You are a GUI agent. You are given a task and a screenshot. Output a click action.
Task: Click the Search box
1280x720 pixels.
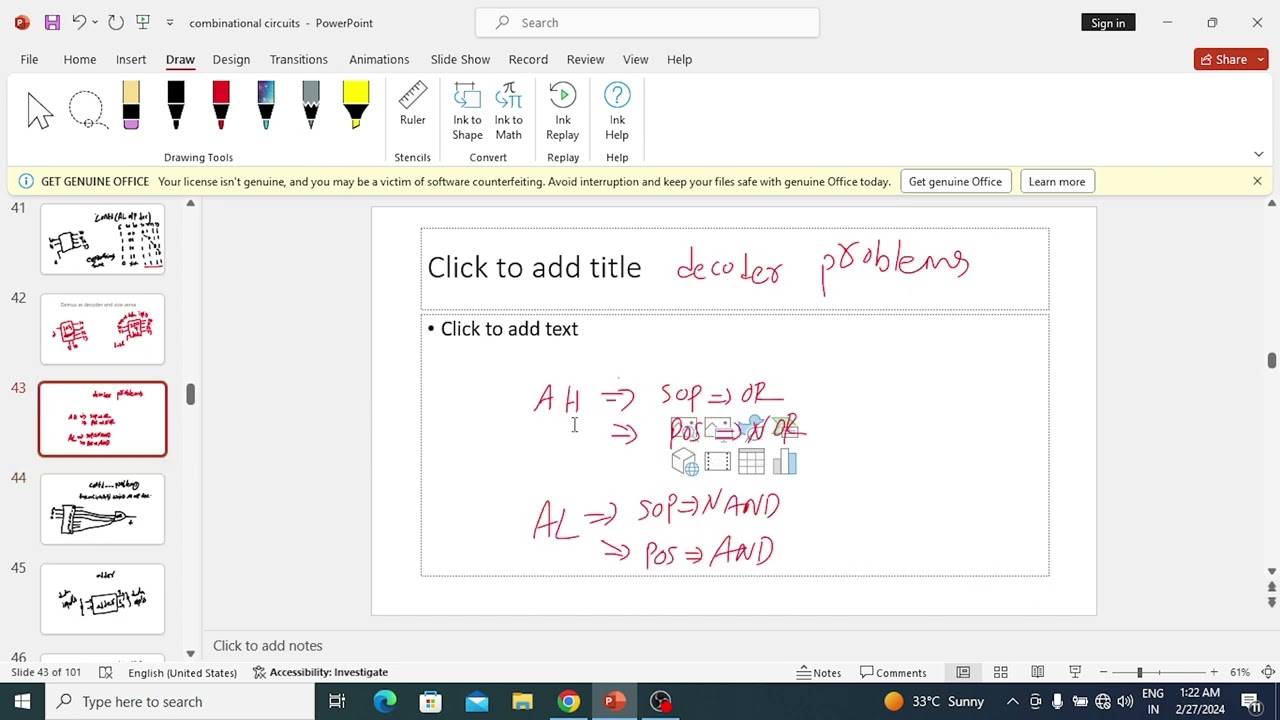pos(647,22)
